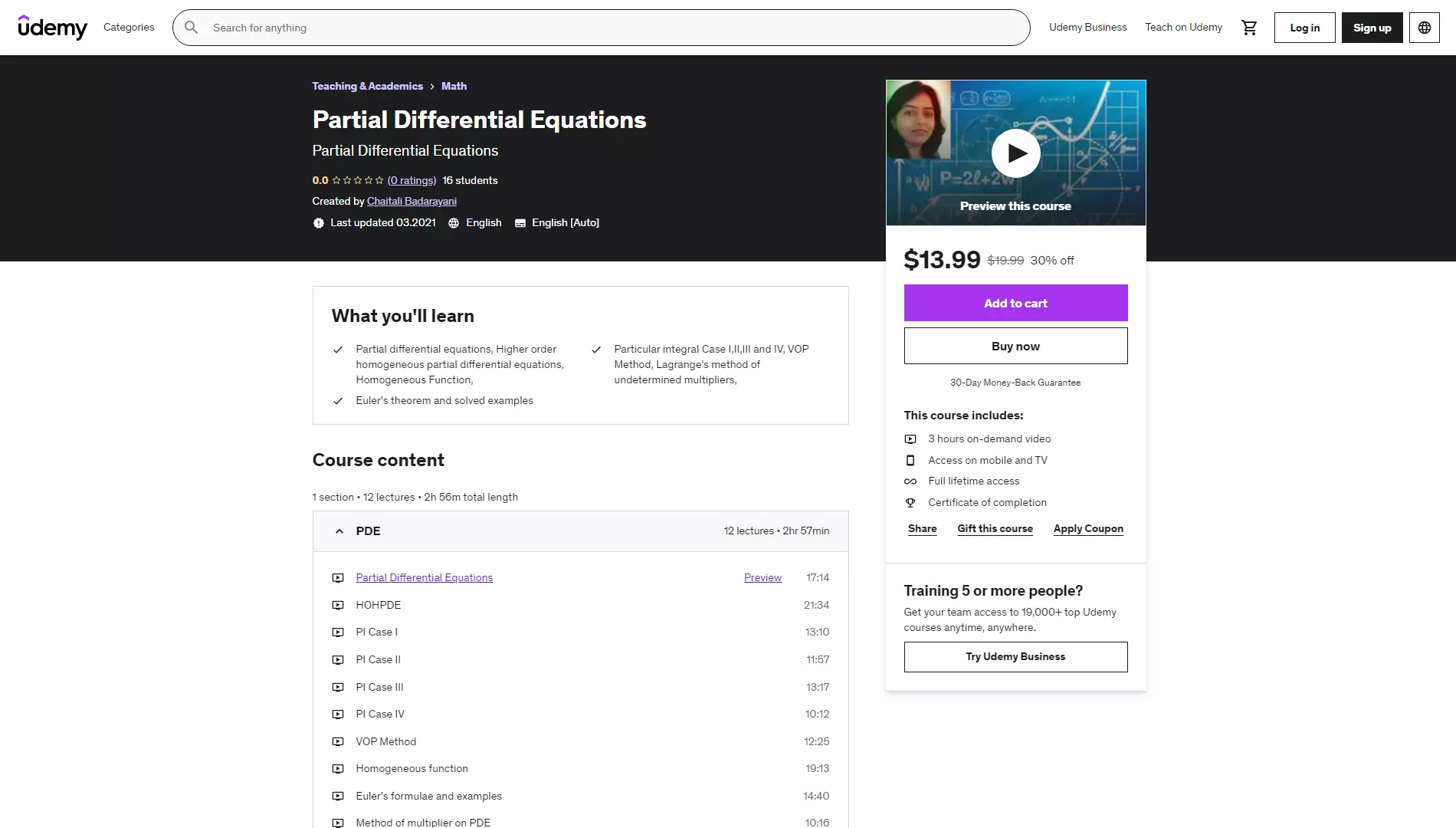Click the Sign up button

click(1372, 28)
